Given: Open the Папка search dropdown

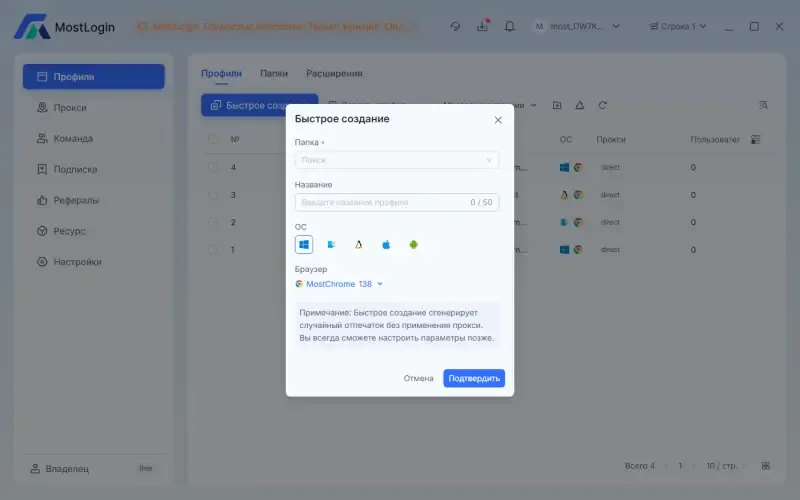Looking at the screenshot, I should pos(396,160).
